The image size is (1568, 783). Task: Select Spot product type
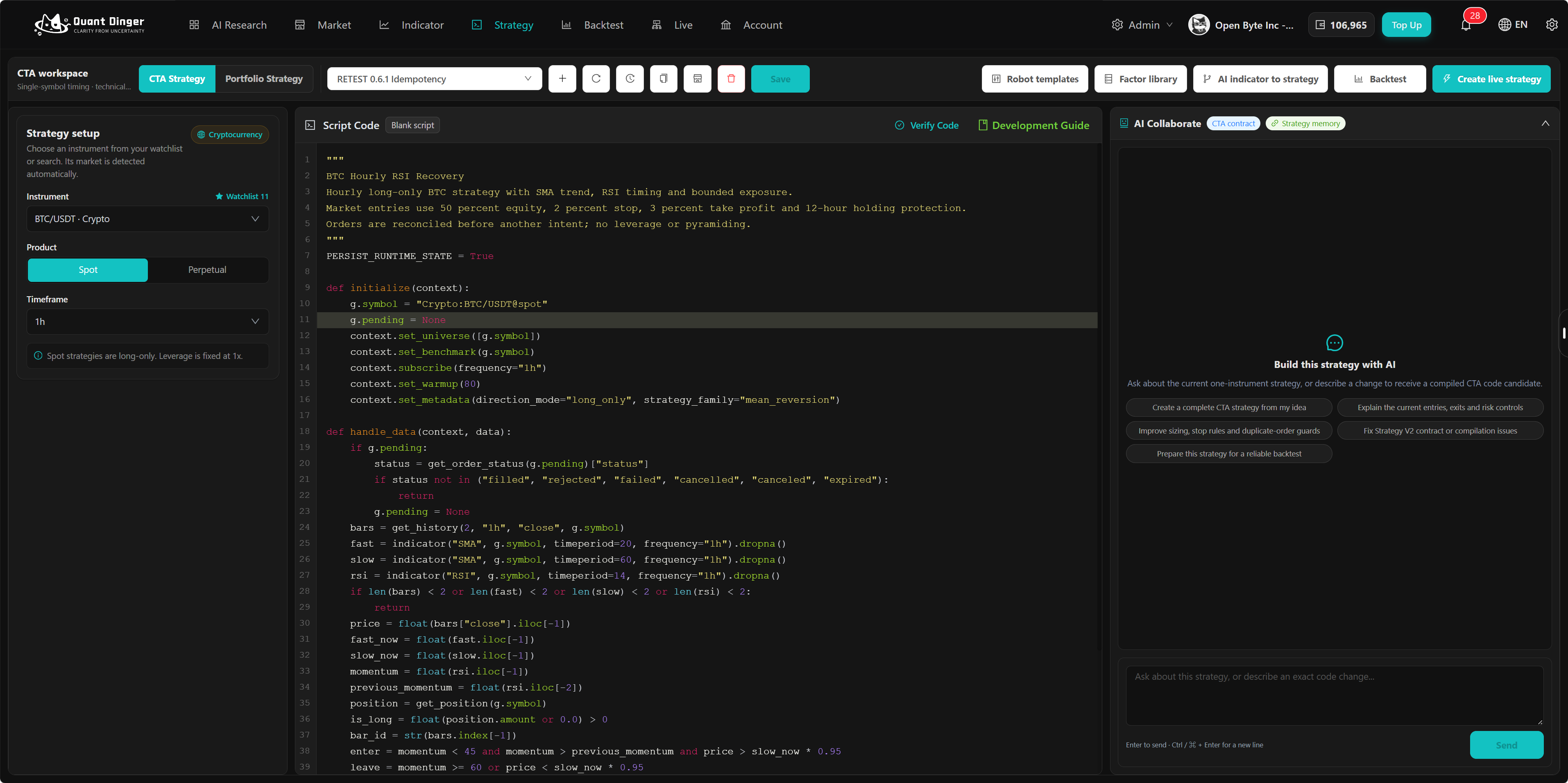pyautogui.click(x=88, y=270)
